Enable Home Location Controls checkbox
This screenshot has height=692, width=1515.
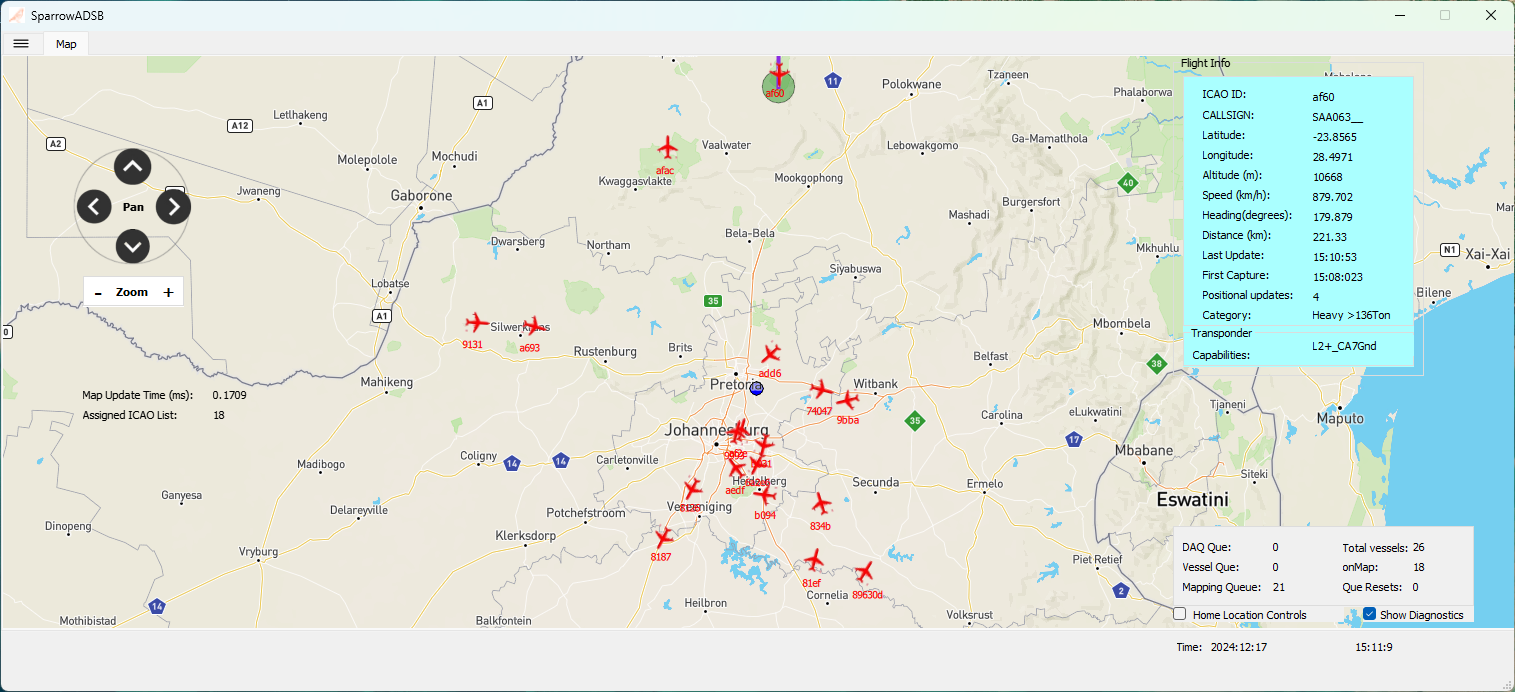pos(1180,614)
